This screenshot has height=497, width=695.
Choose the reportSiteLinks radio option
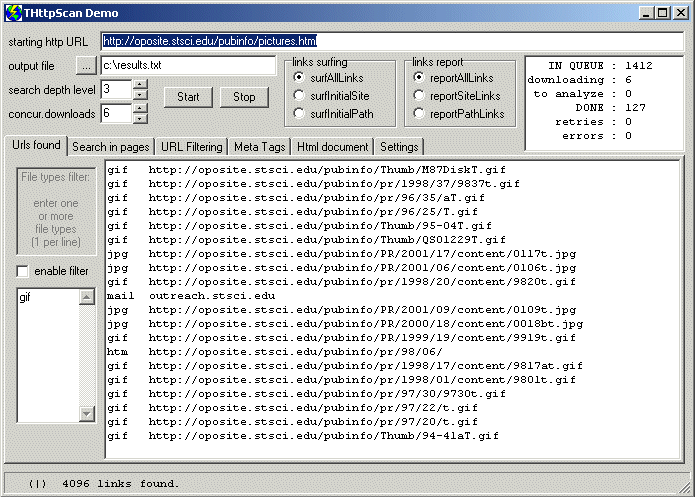[420, 95]
